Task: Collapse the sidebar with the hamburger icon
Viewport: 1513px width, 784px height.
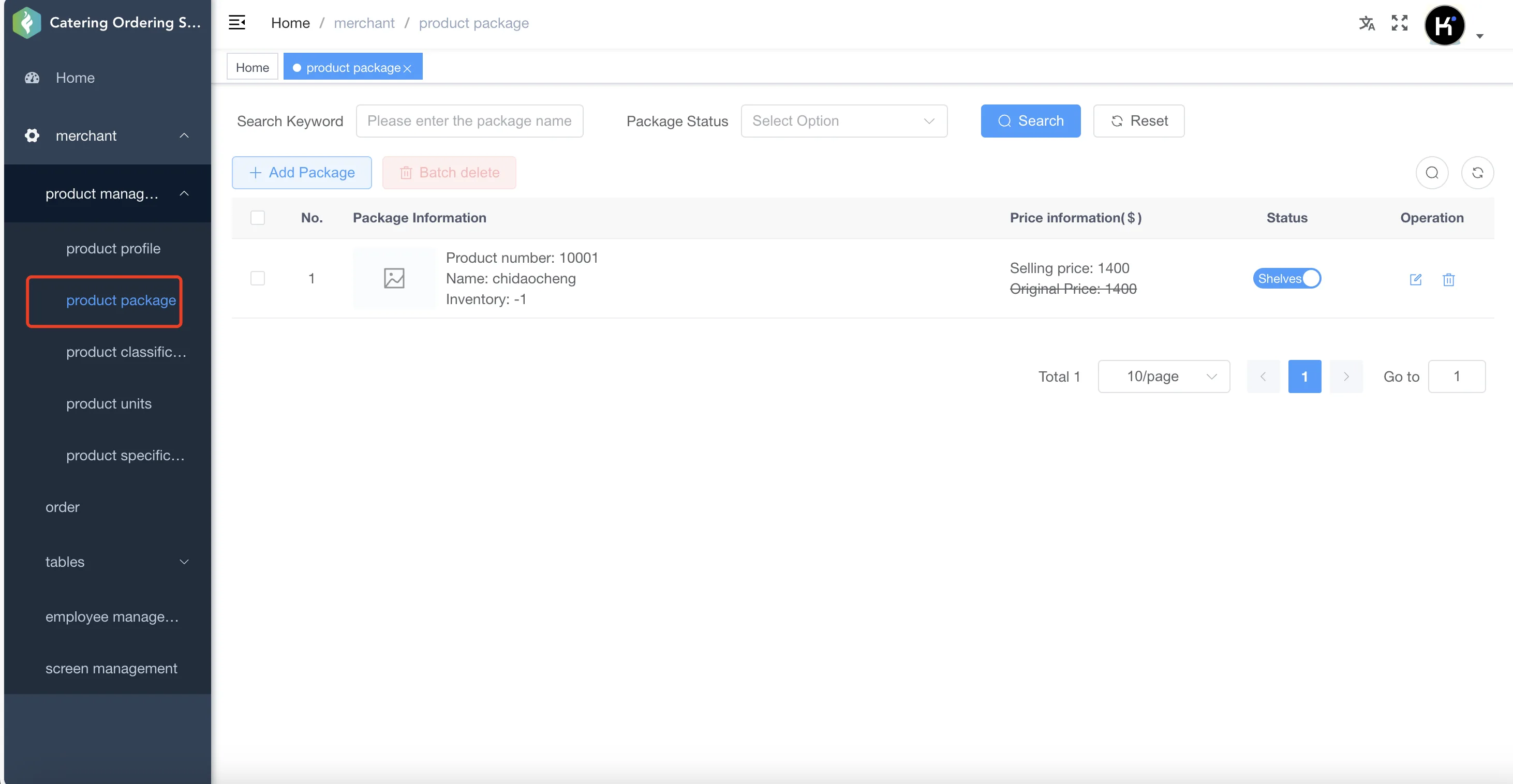Action: [x=236, y=22]
